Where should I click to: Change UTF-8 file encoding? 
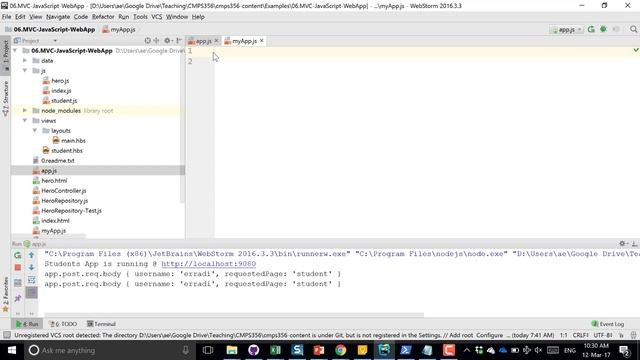[602, 335]
